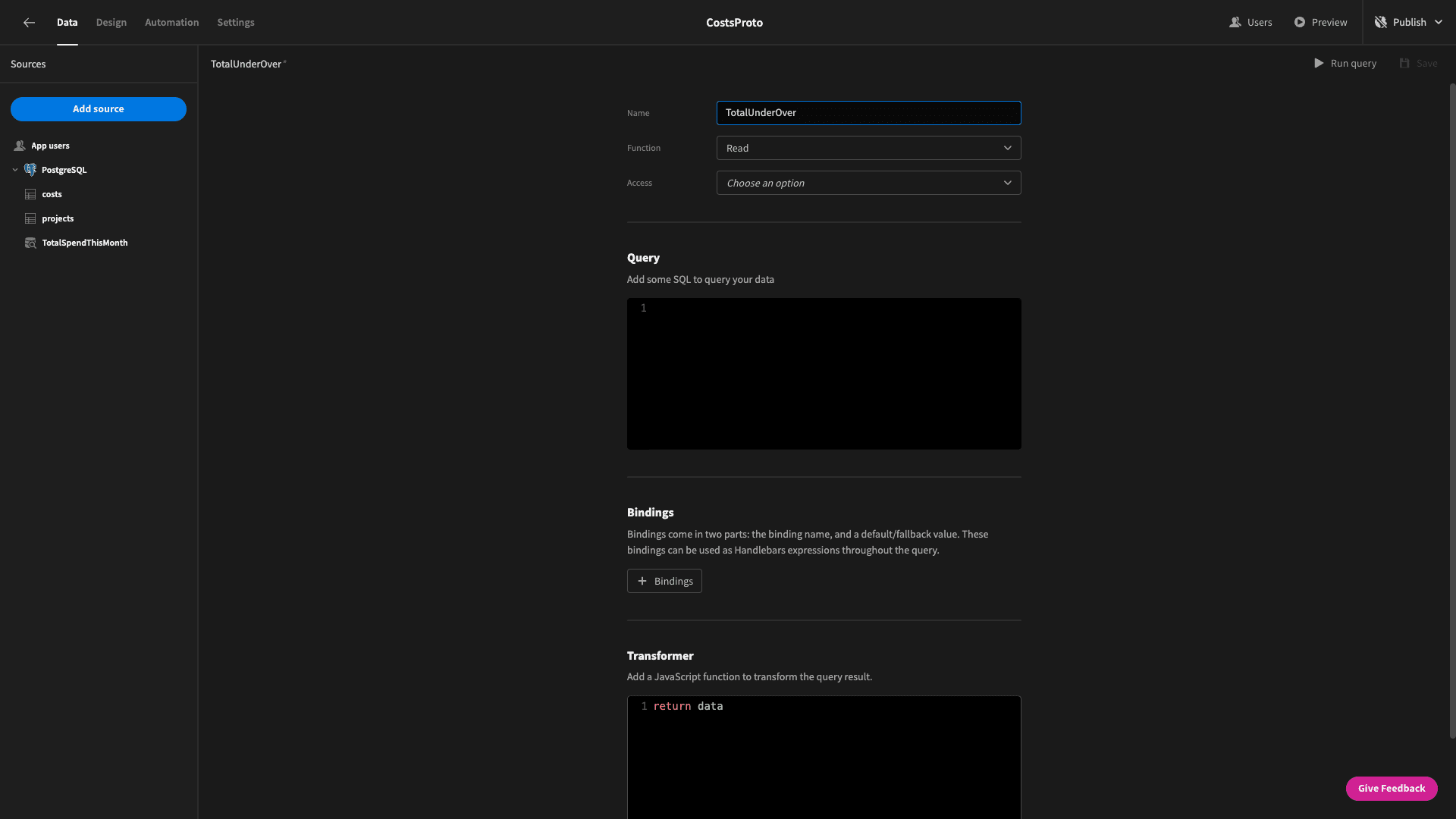Select the costs table icon
The height and width of the screenshot is (819, 1456).
[x=30, y=195]
